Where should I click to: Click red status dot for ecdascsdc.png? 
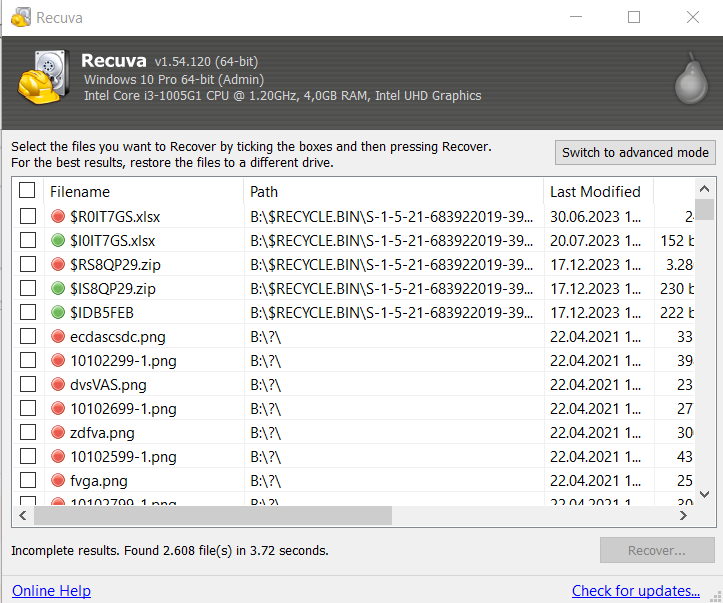click(58, 336)
